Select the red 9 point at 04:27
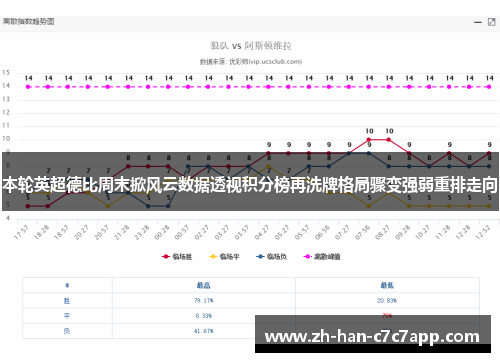Image resolution: width=500 pixels, height=362 pixels. tap(268, 153)
